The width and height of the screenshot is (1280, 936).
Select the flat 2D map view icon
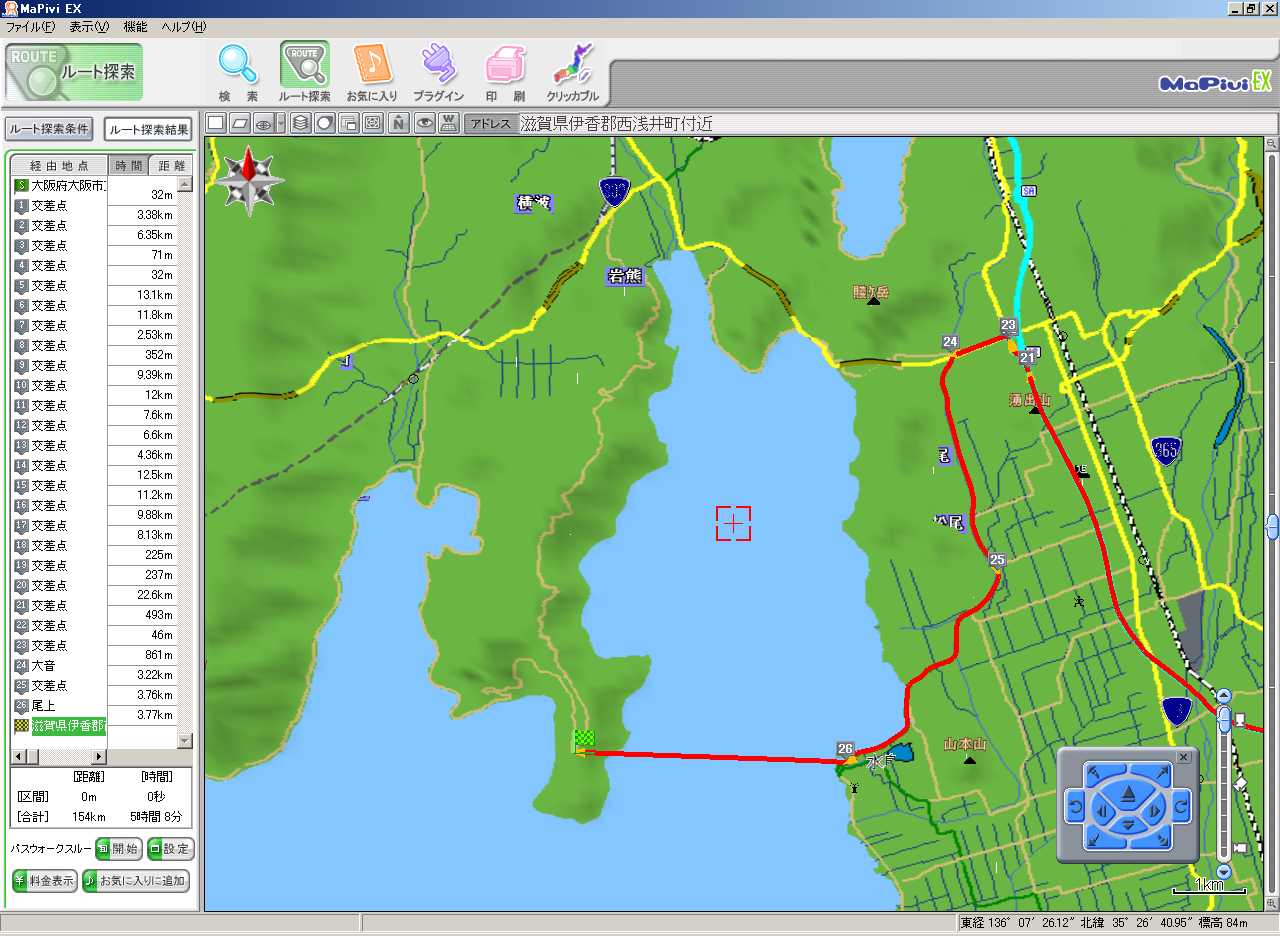(216, 123)
